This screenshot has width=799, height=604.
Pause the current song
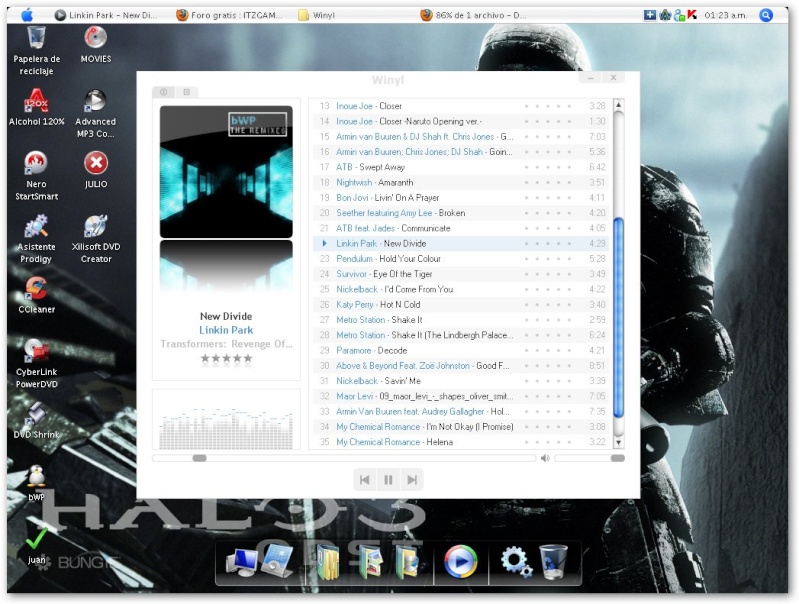point(388,480)
